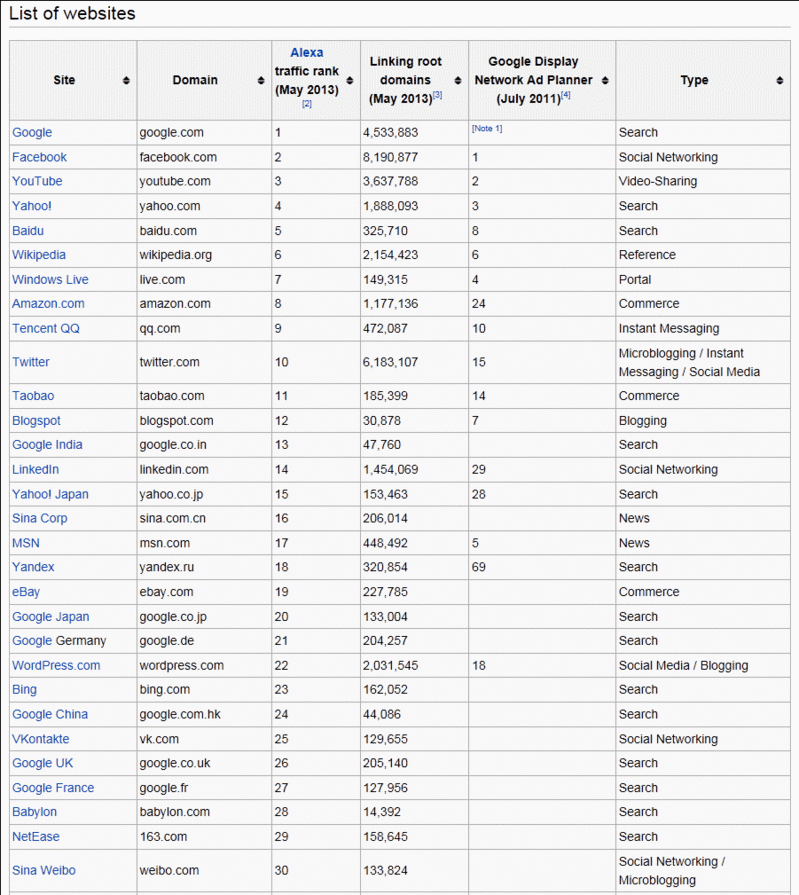The width and height of the screenshot is (799, 895).
Task: Sort by Alexa traffic rank arrows
Action: (x=349, y=81)
